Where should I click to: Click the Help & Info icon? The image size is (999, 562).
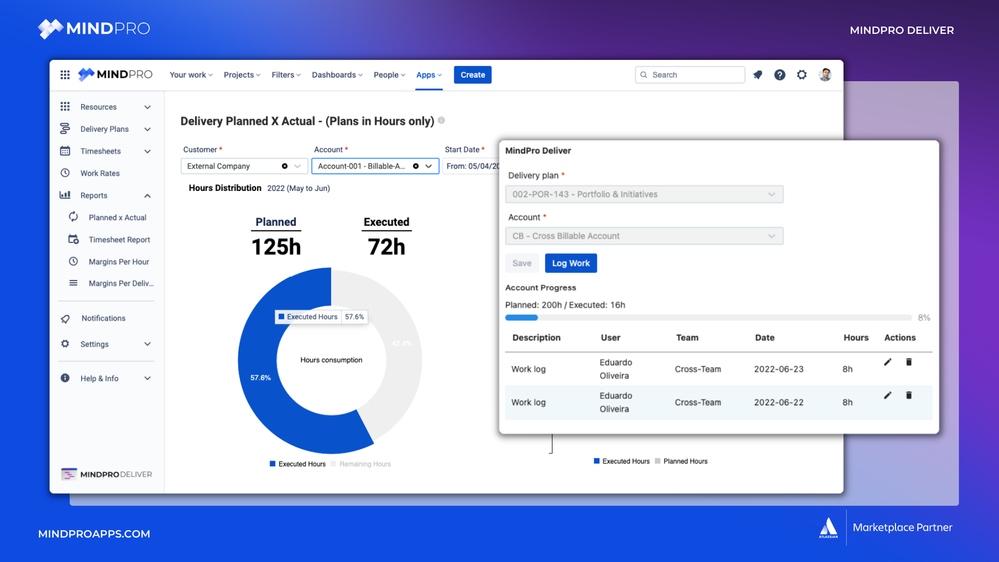point(65,378)
